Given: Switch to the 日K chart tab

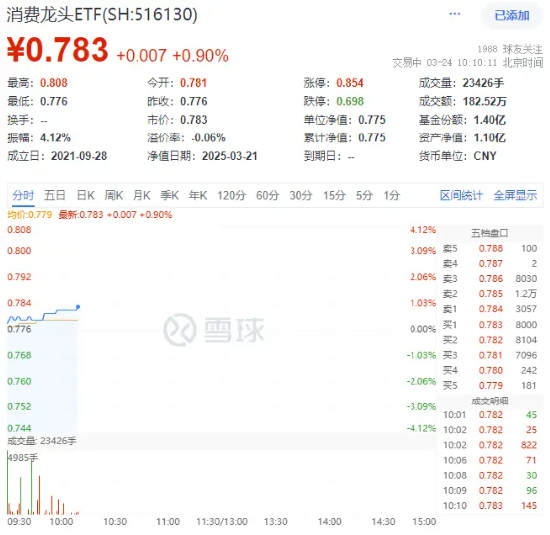Looking at the screenshot, I should point(86,195).
